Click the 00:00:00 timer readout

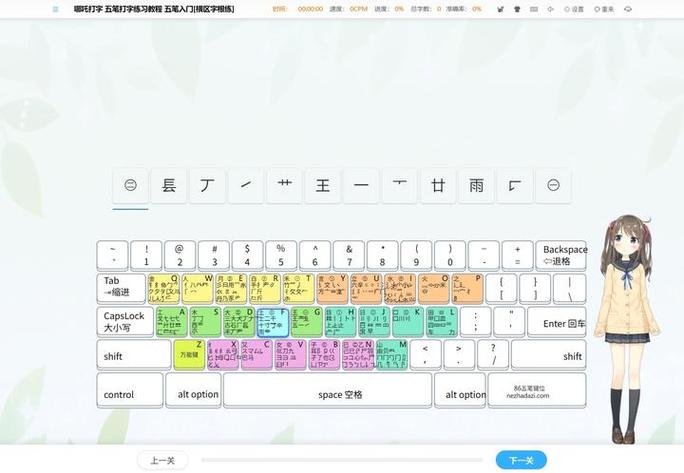pos(310,9)
